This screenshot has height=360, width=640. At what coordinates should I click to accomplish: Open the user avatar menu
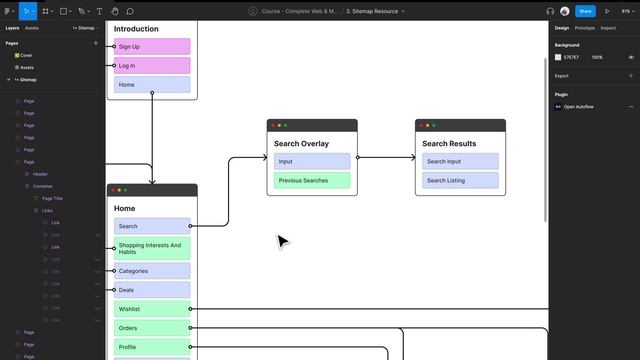565,11
